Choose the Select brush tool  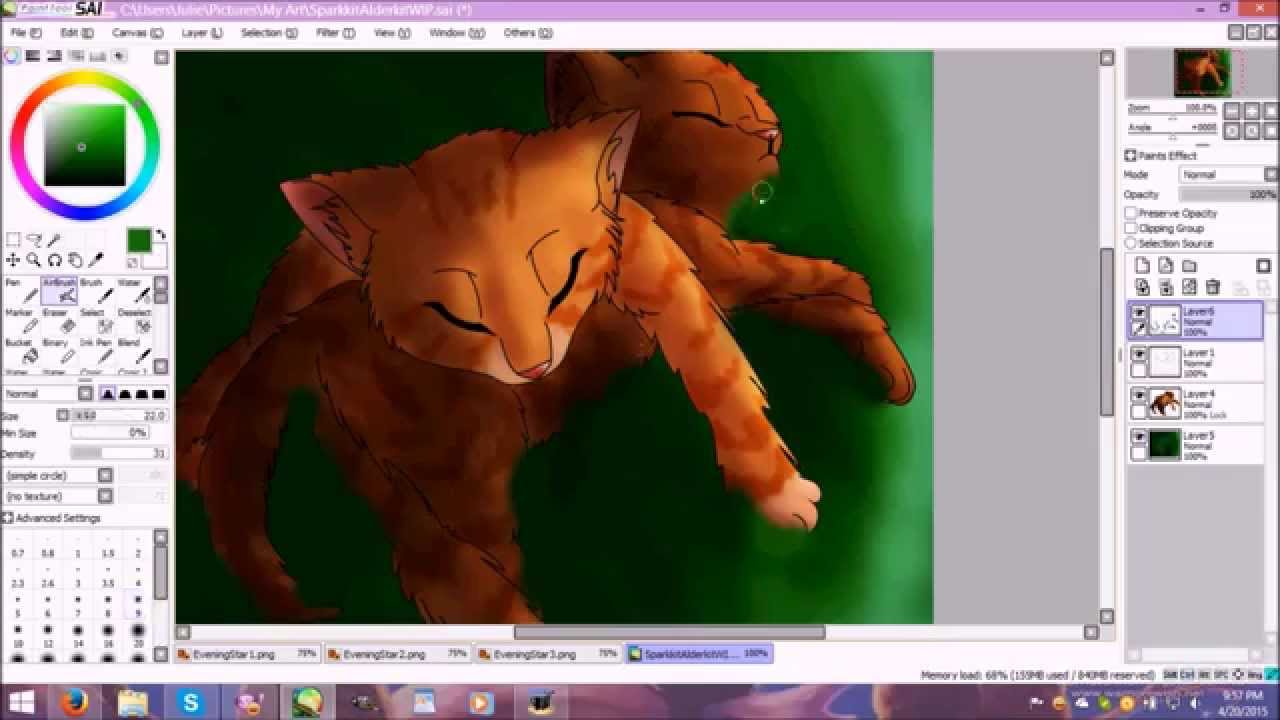(x=97, y=321)
